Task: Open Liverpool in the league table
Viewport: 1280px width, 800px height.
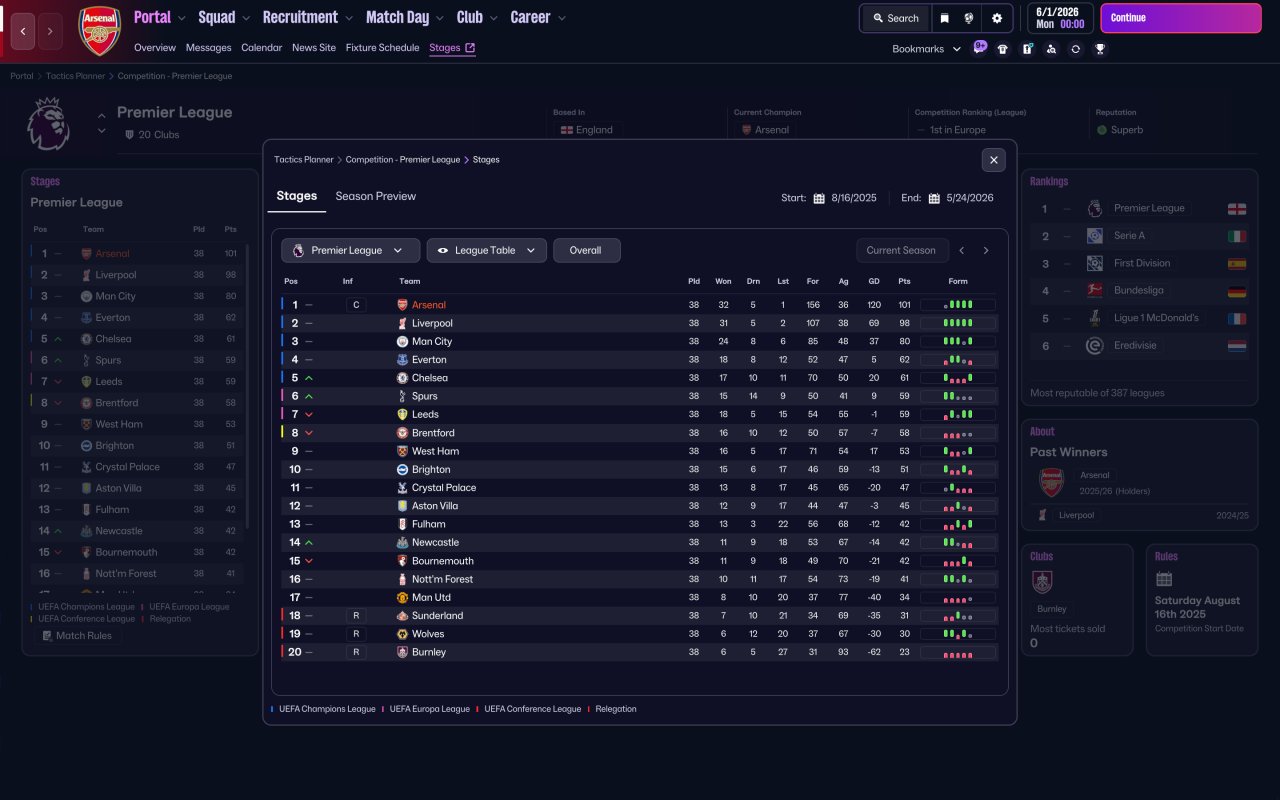Action: point(432,323)
